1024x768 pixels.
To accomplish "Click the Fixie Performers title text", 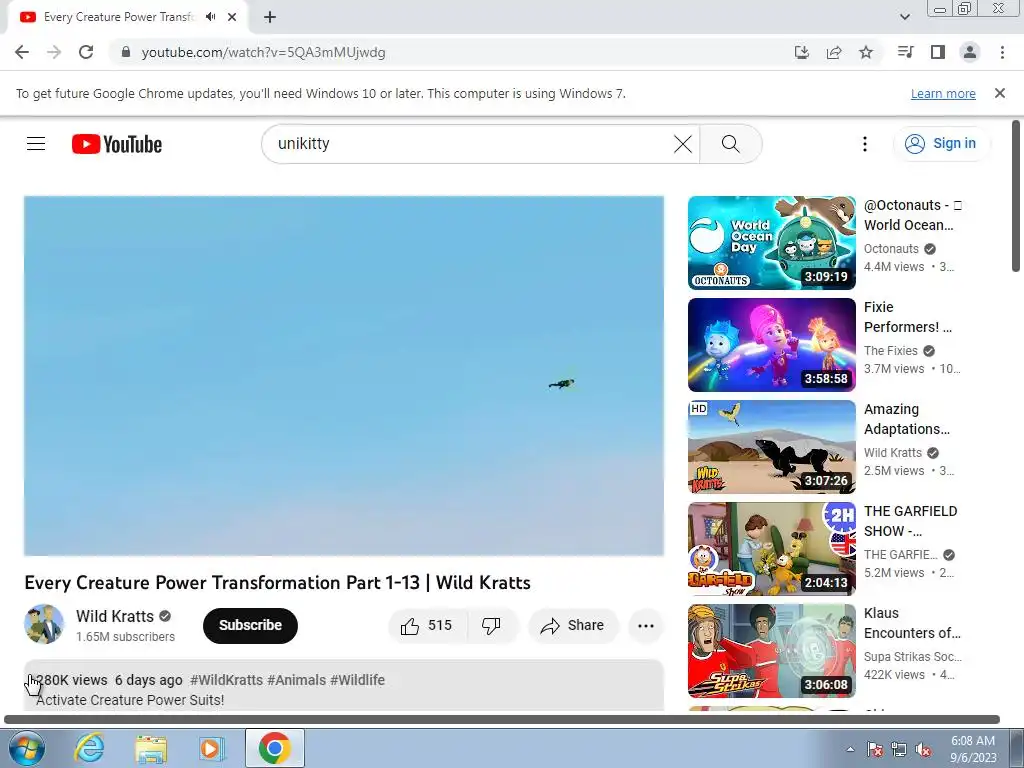I will point(908,317).
